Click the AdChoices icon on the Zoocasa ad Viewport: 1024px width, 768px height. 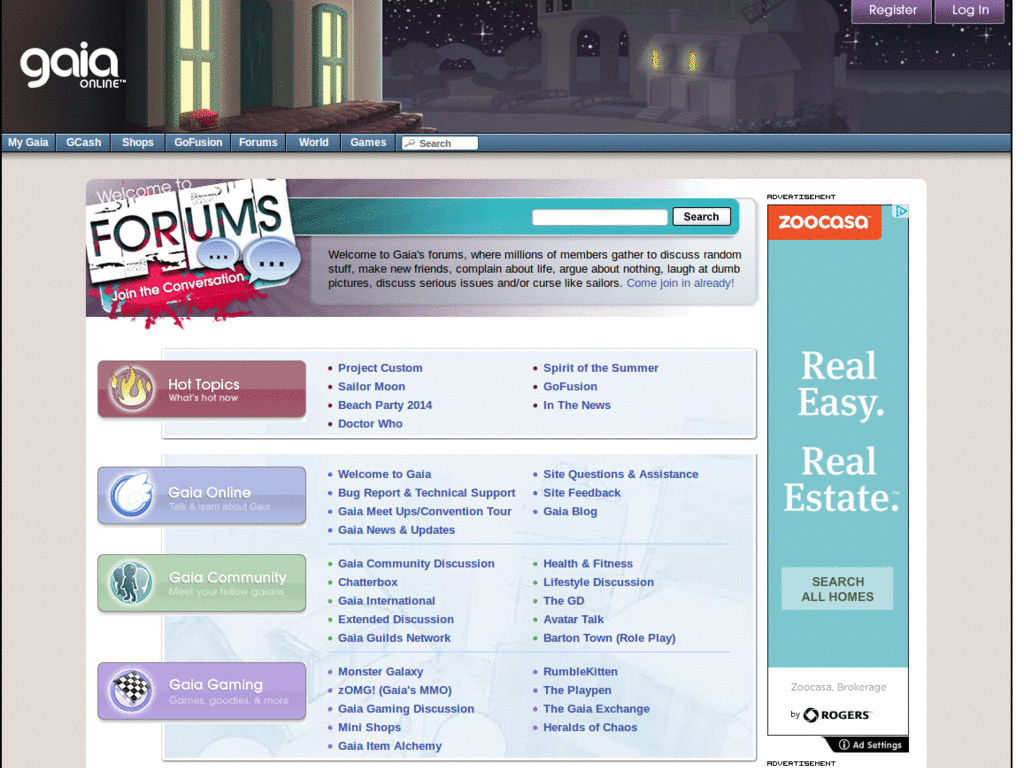(901, 212)
